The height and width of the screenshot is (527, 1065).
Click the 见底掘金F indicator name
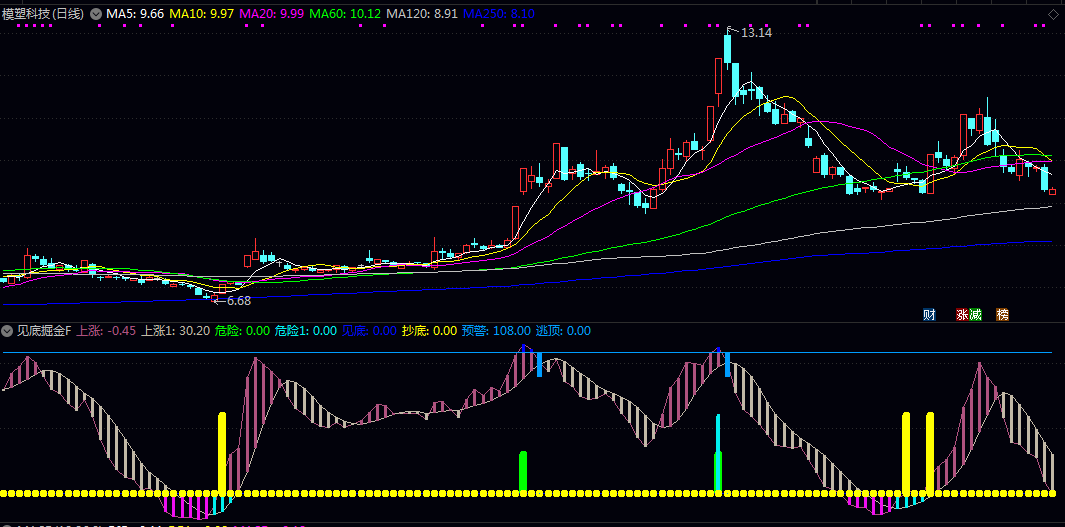click(45, 331)
